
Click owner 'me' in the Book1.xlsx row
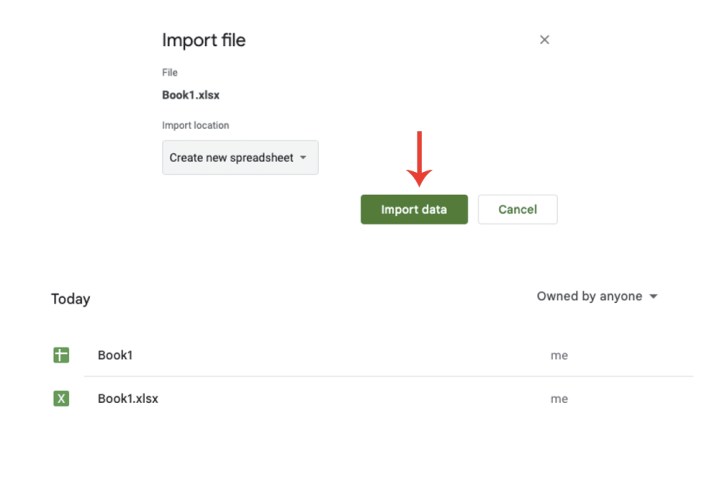click(x=559, y=399)
